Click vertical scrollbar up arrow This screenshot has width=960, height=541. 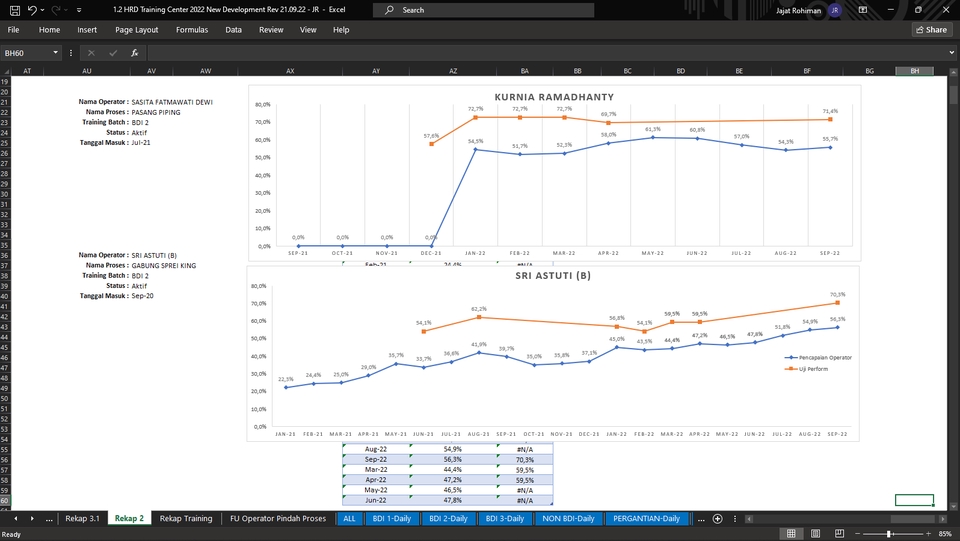point(953,72)
